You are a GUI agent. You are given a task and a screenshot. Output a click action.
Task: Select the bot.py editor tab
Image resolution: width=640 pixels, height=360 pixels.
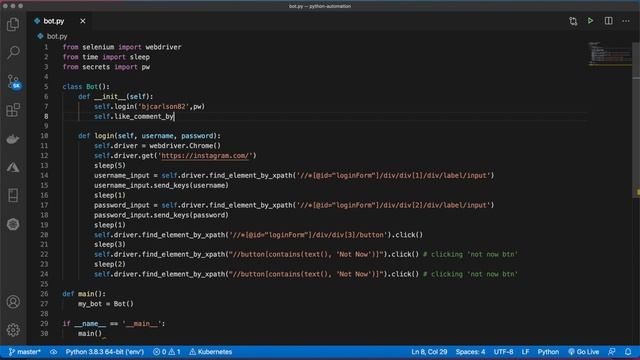[x=60, y=21]
